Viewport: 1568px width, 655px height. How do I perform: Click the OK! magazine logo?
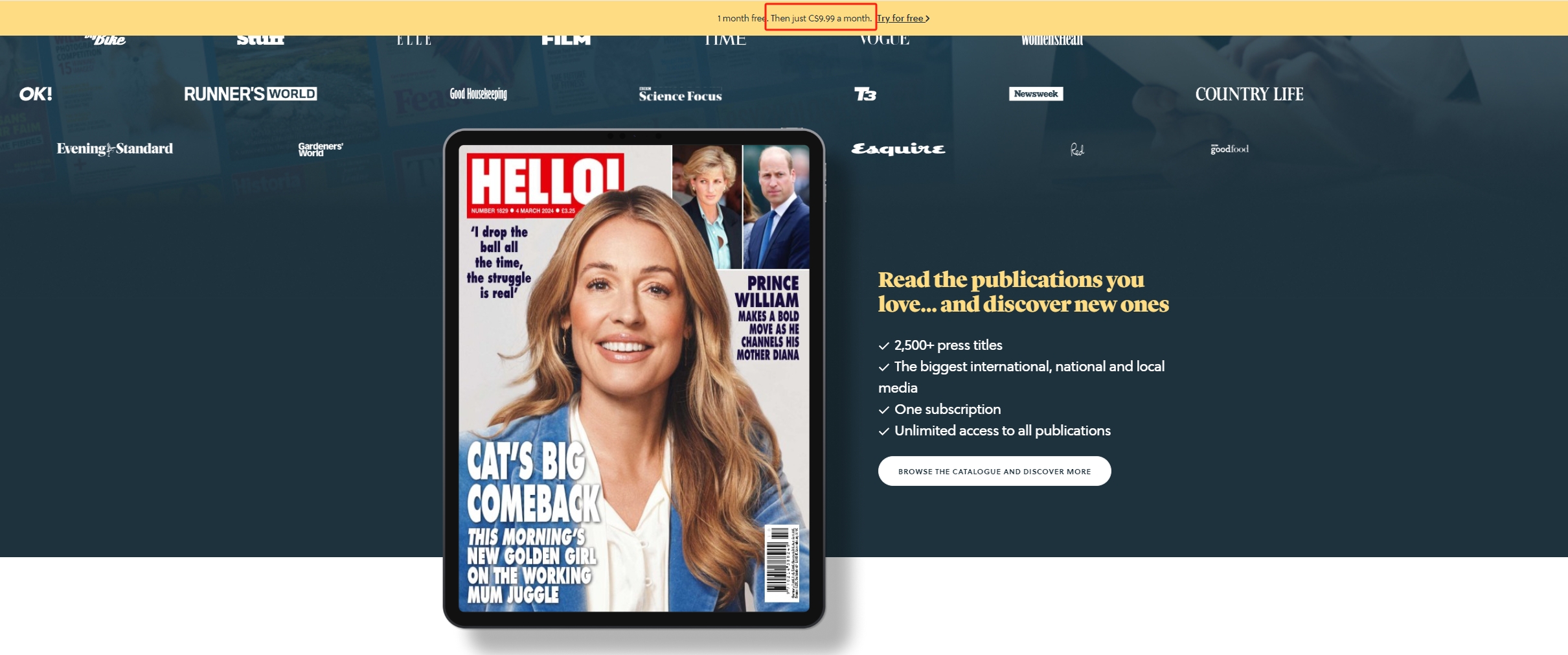click(36, 95)
